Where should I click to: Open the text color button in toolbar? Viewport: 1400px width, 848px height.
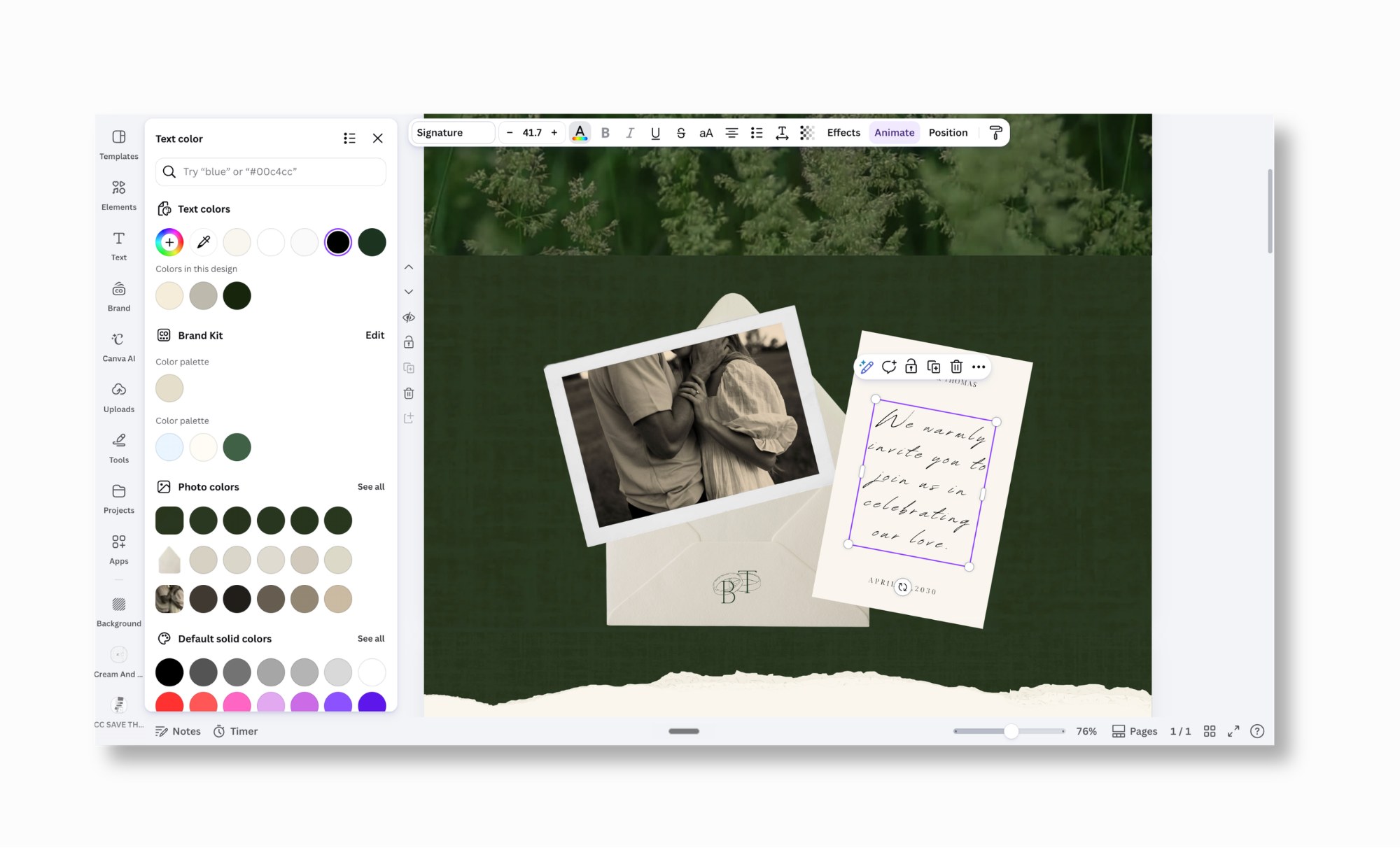[580, 133]
